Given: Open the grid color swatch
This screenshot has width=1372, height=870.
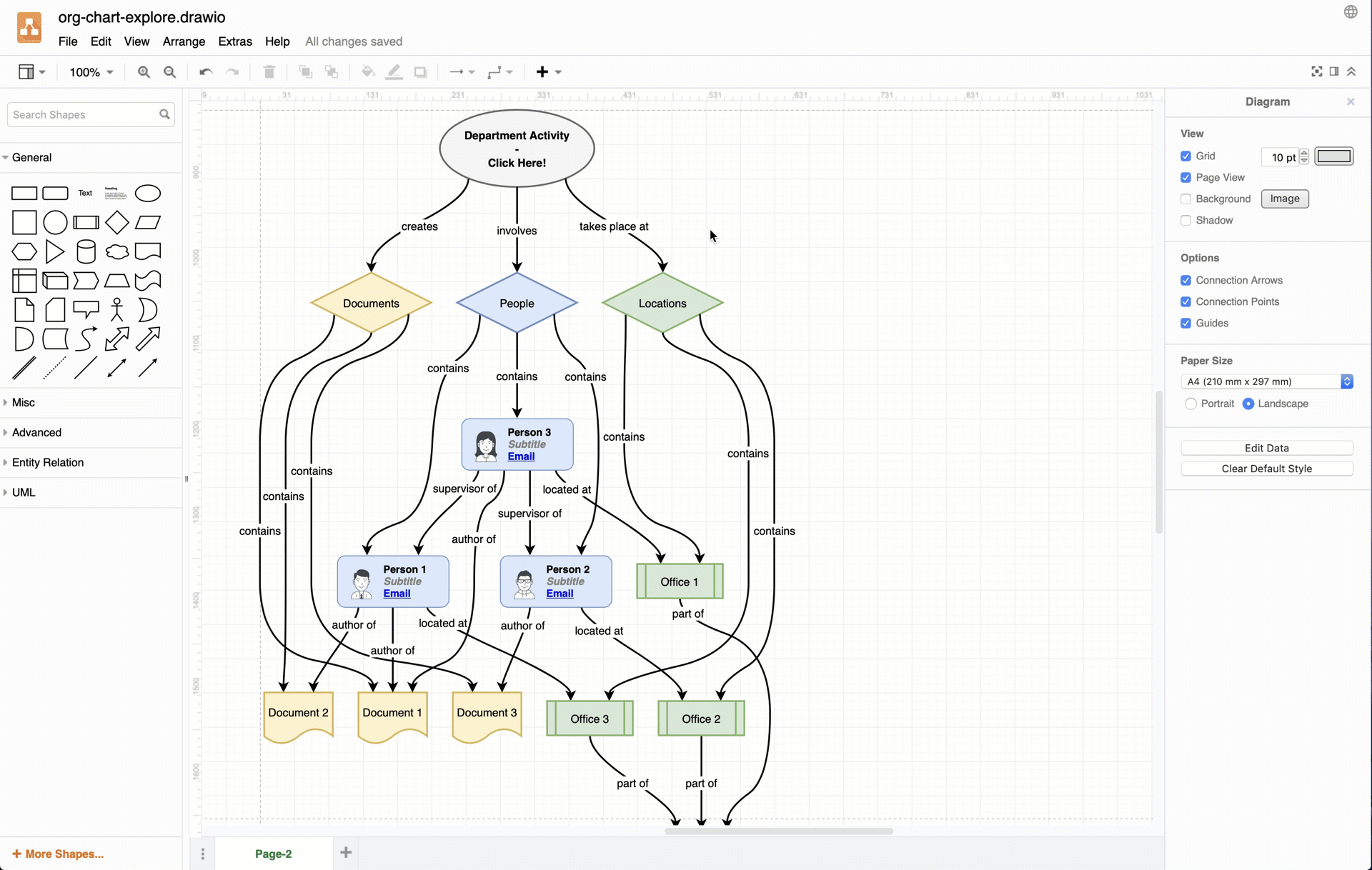Looking at the screenshot, I should click(x=1334, y=156).
